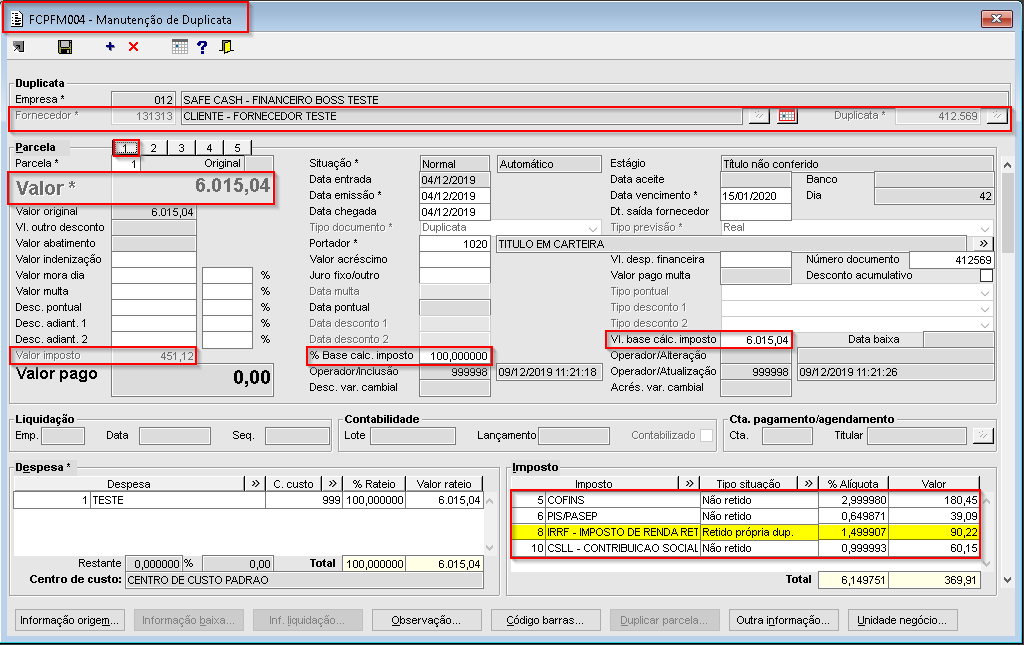Click the lookup button next to Duplicata number
This screenshot has height=645, width=1024.
[996, 116]
